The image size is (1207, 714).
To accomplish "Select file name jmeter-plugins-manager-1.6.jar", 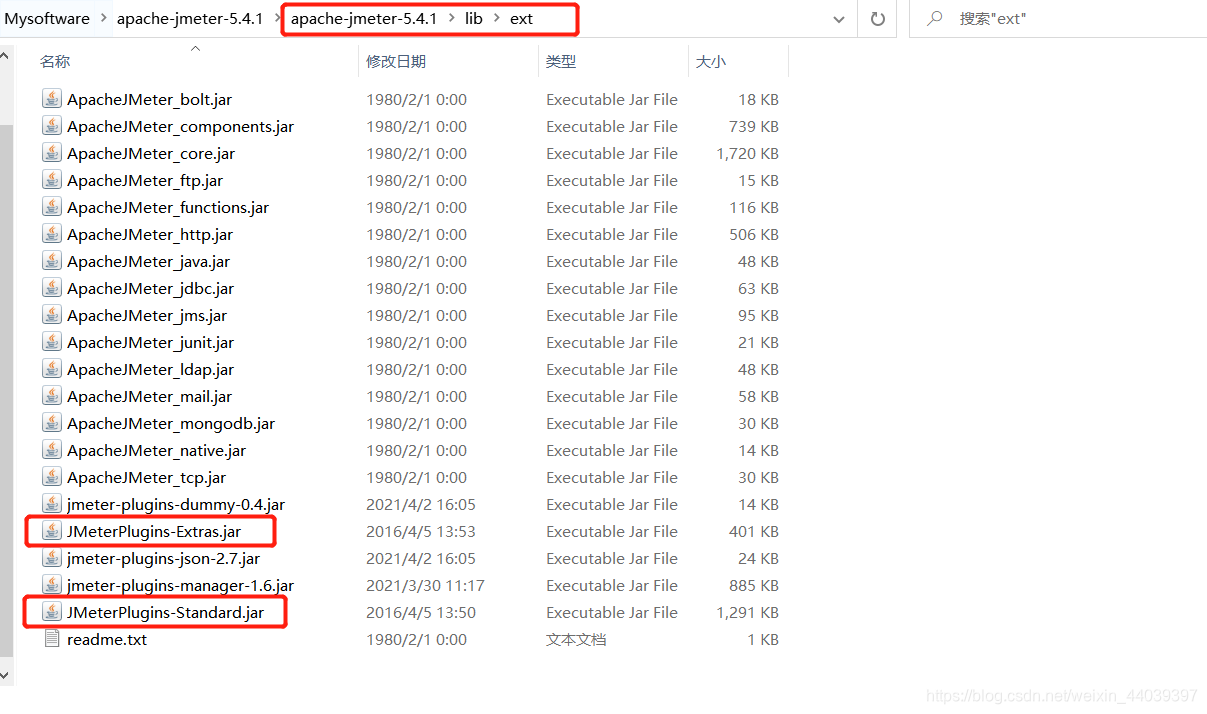I will pyautogui.click(x=180, y=585).
